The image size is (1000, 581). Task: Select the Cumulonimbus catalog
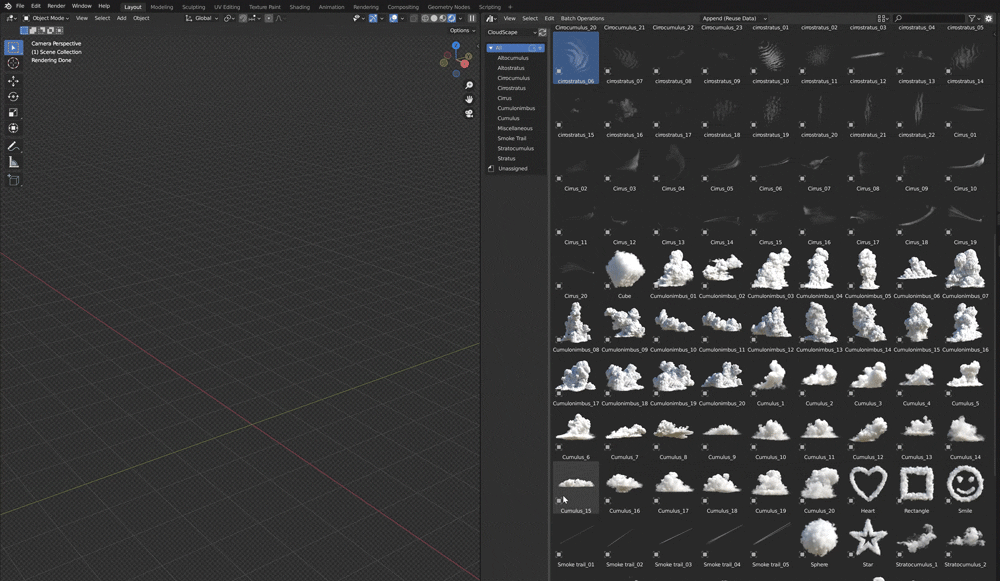pos(516,108)
